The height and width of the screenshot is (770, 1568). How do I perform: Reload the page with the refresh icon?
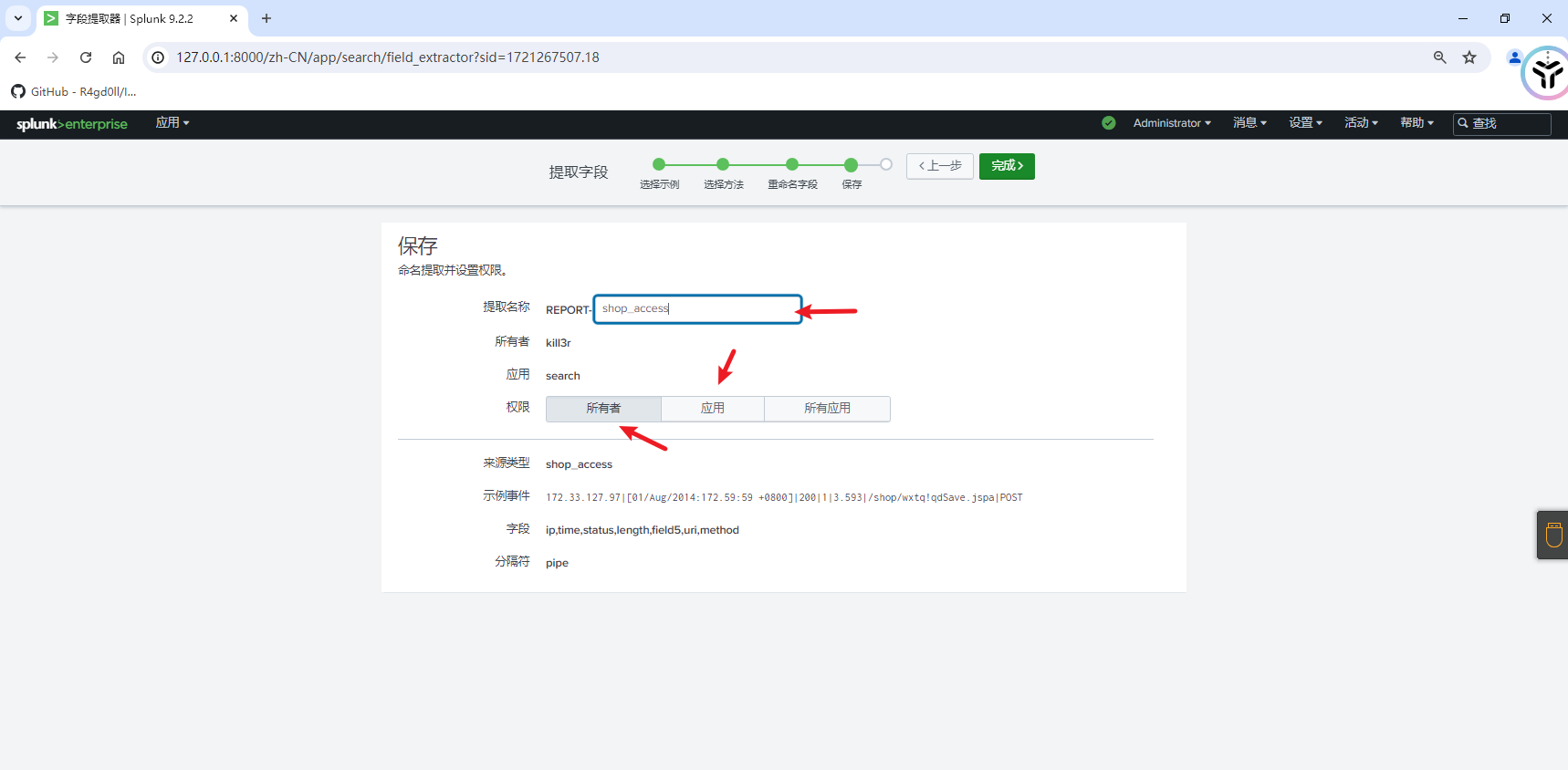point(86,57)
